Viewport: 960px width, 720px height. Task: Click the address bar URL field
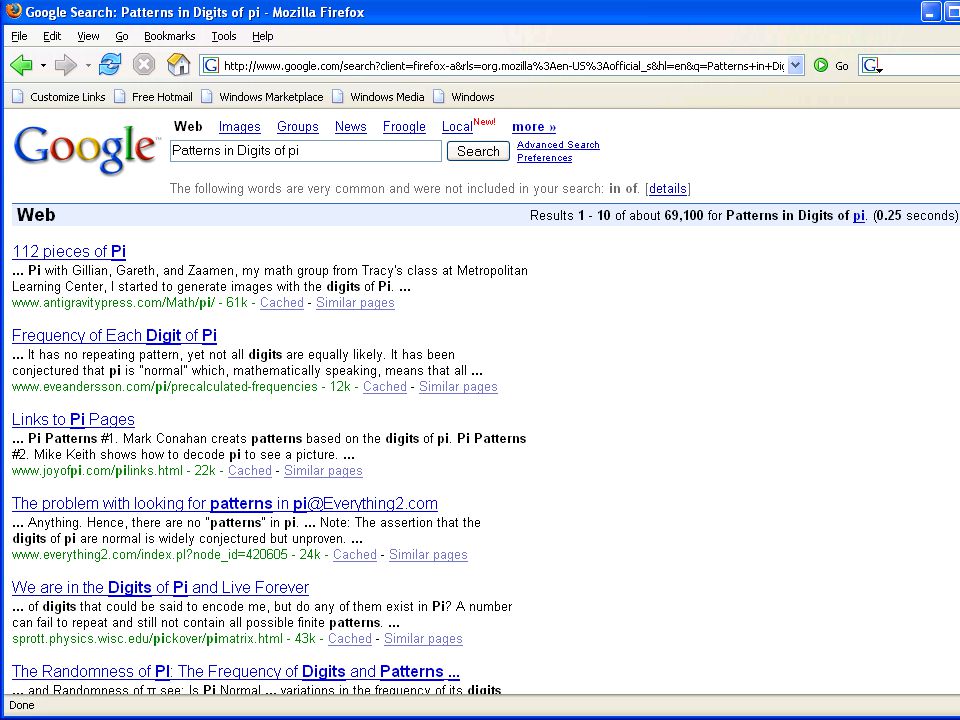click(503, 66)
